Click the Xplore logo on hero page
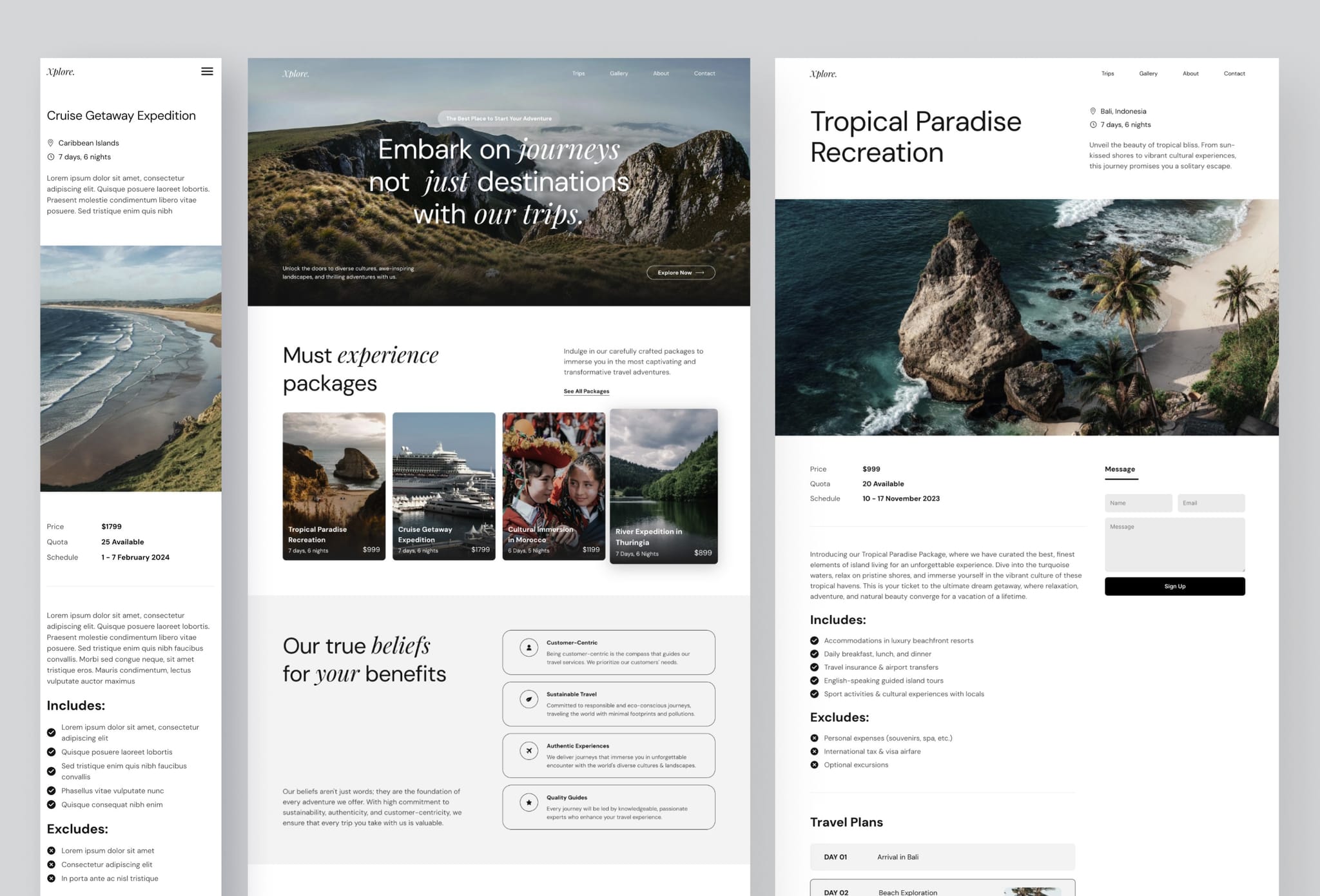This screenshot has width=1320, height=896. click(x=296, y=73)
